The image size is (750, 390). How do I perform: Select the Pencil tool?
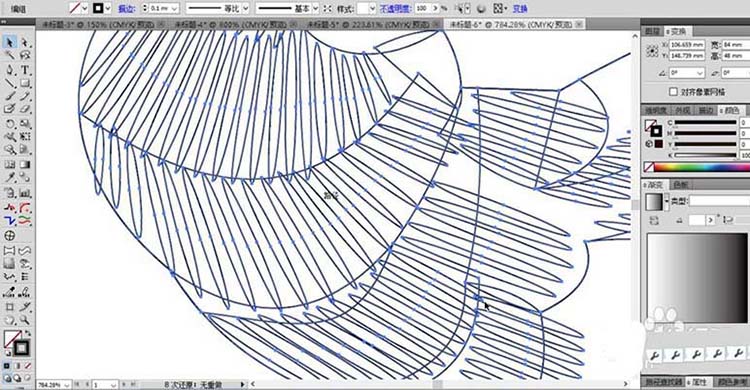tap(25, 97)
